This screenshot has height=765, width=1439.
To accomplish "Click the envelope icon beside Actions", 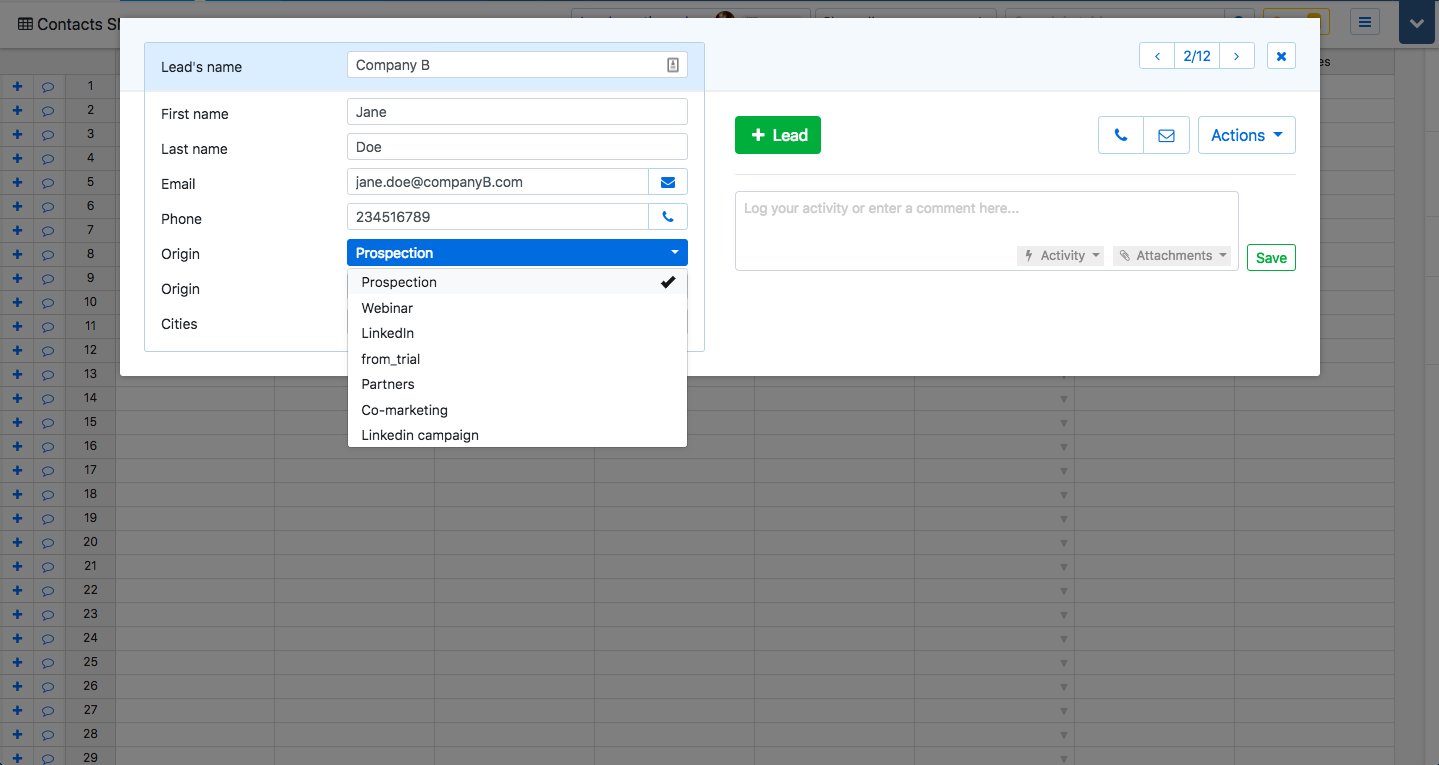I will coord(1166,135).
